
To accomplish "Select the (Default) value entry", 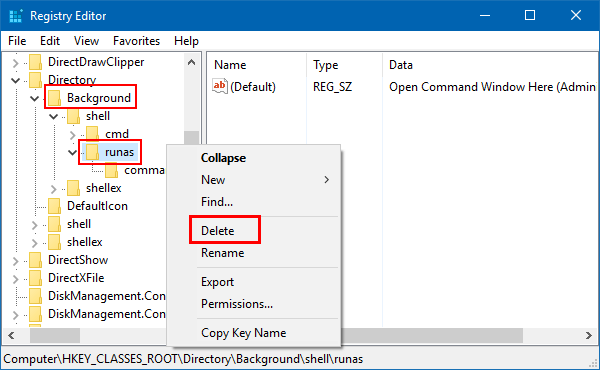I will click(x=253, y=87).
